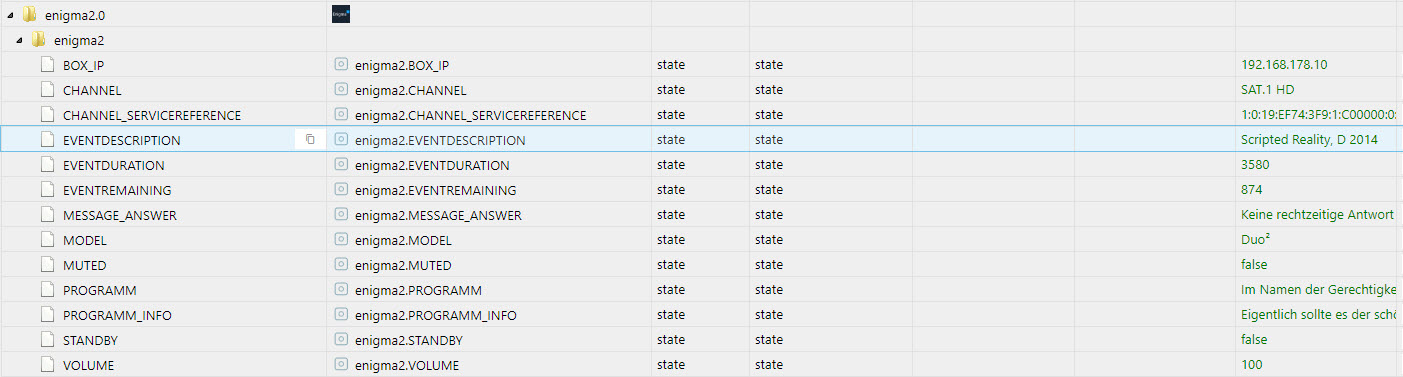Click the VOLUME value 100
Screen dimensions: 1403x377
pyautogui.click(x=1251, y=365)
